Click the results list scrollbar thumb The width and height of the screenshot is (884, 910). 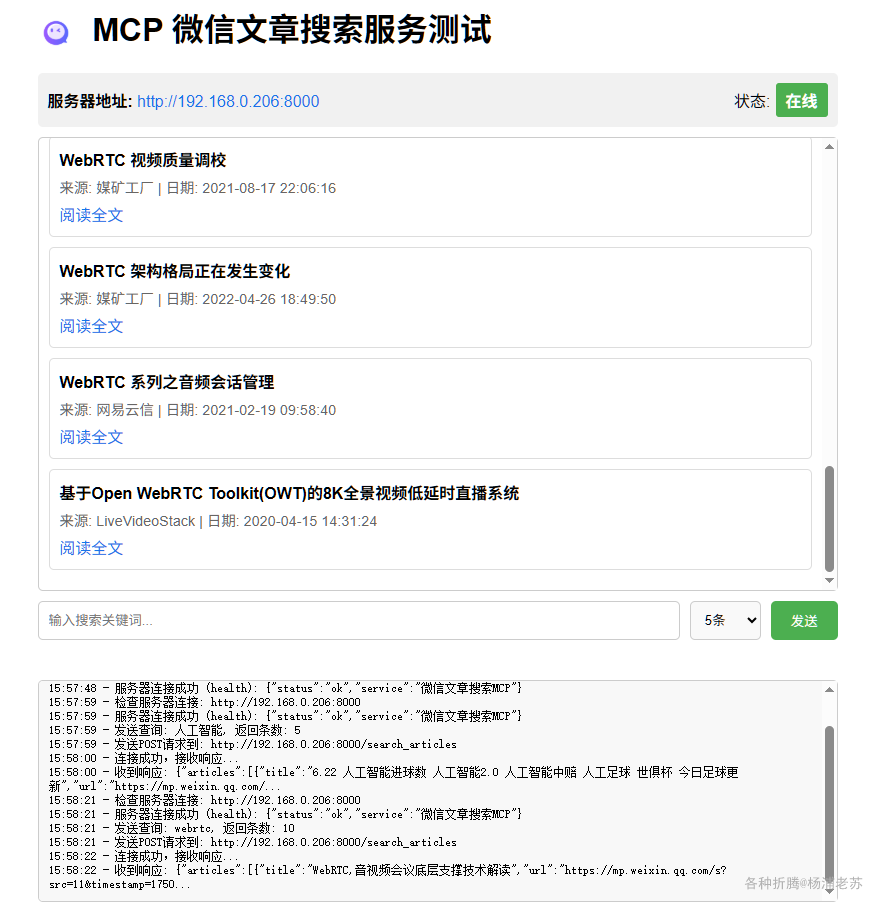[829, 518]
